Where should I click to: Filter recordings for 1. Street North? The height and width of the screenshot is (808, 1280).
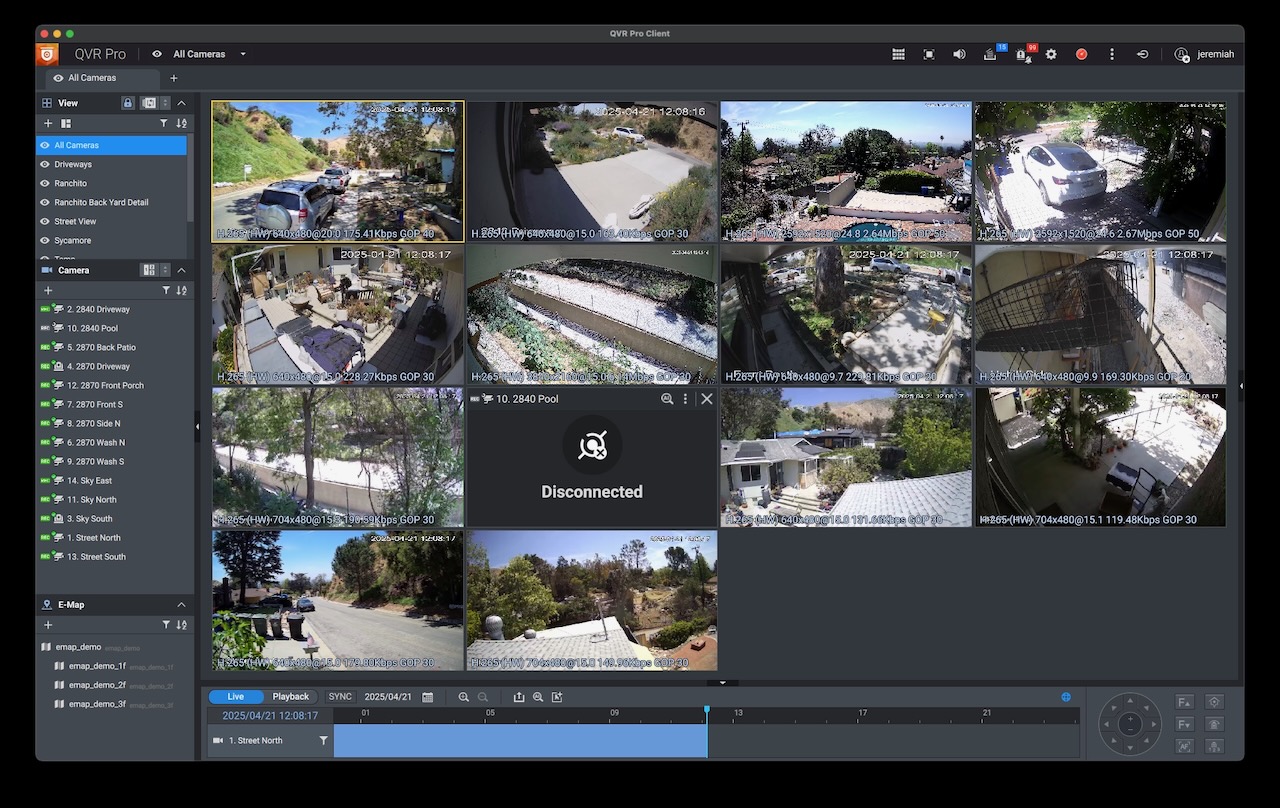pos(323,741)
